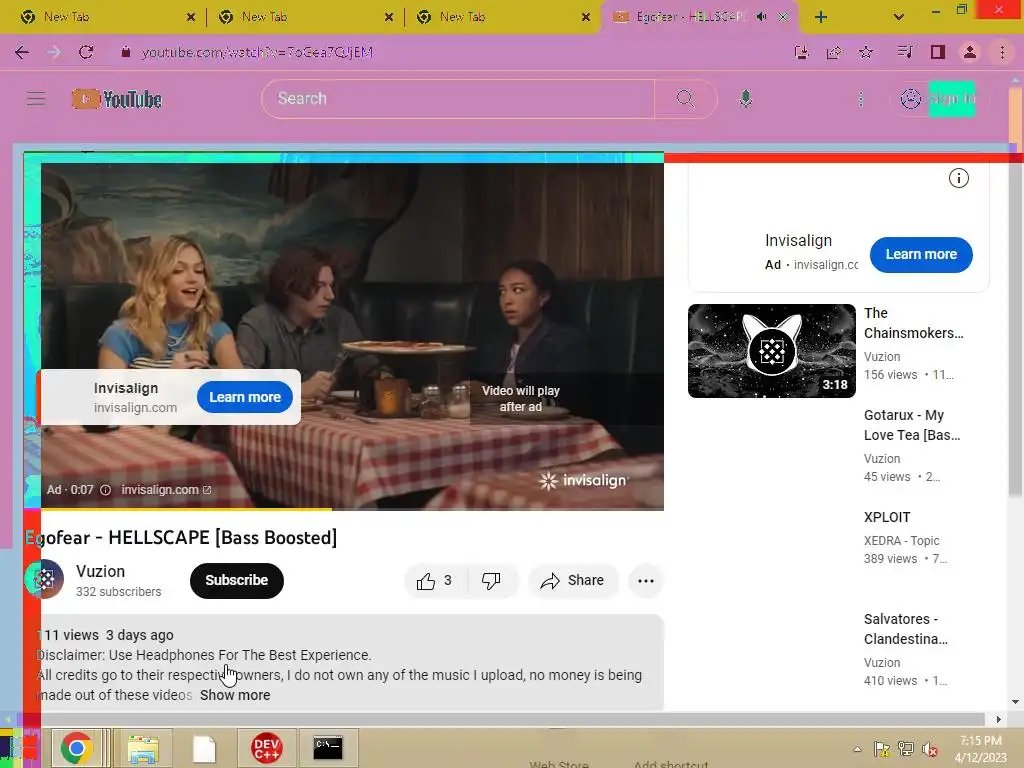
Task: Expand description with Show more
Action: (x=235, y=696)
